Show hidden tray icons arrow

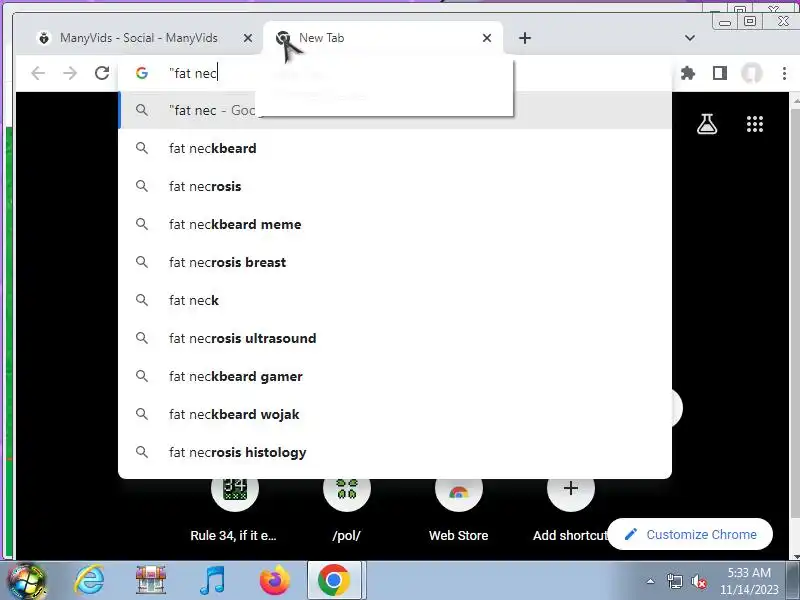651,581
